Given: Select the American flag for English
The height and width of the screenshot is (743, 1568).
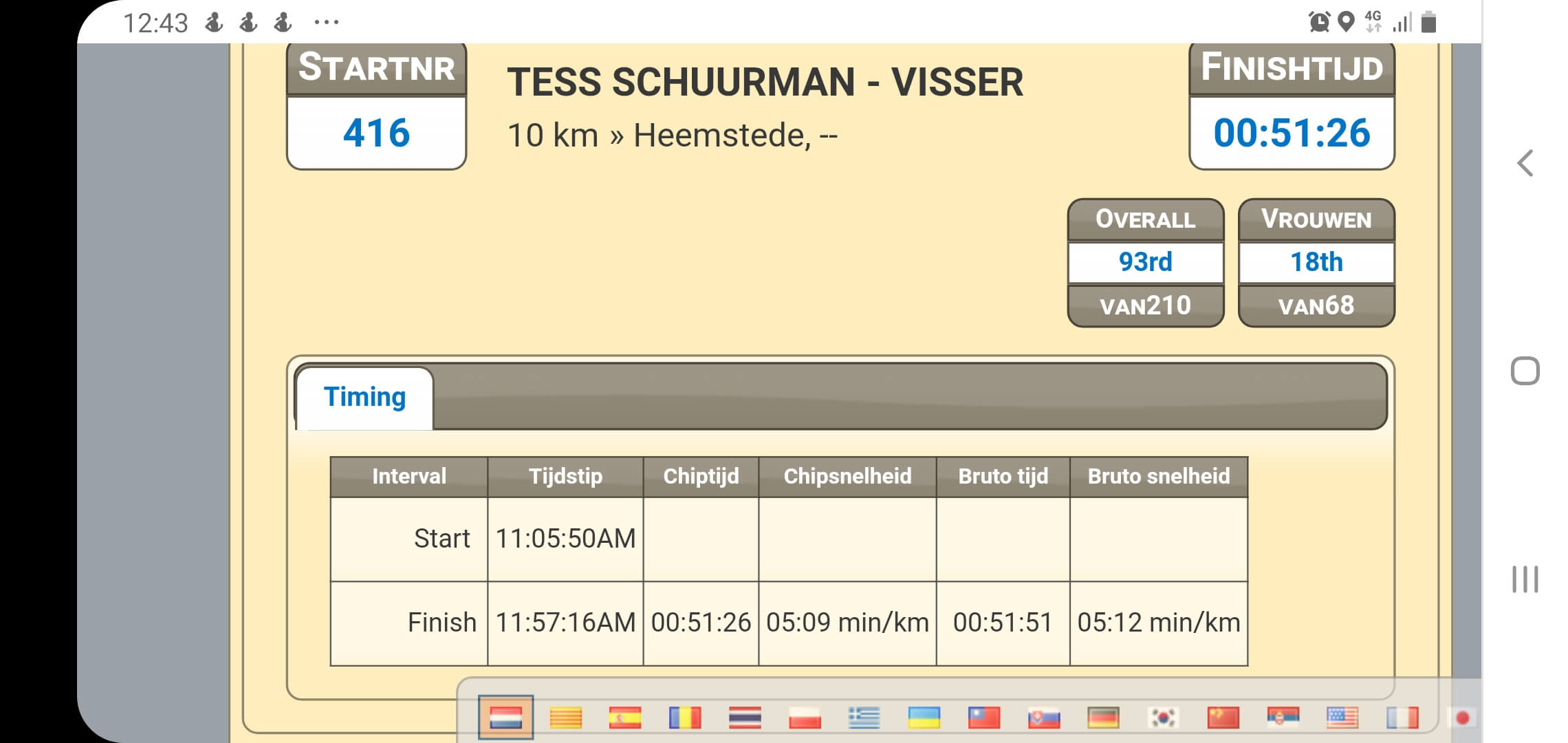Looking at the screenshot, I should (1342, 718).
